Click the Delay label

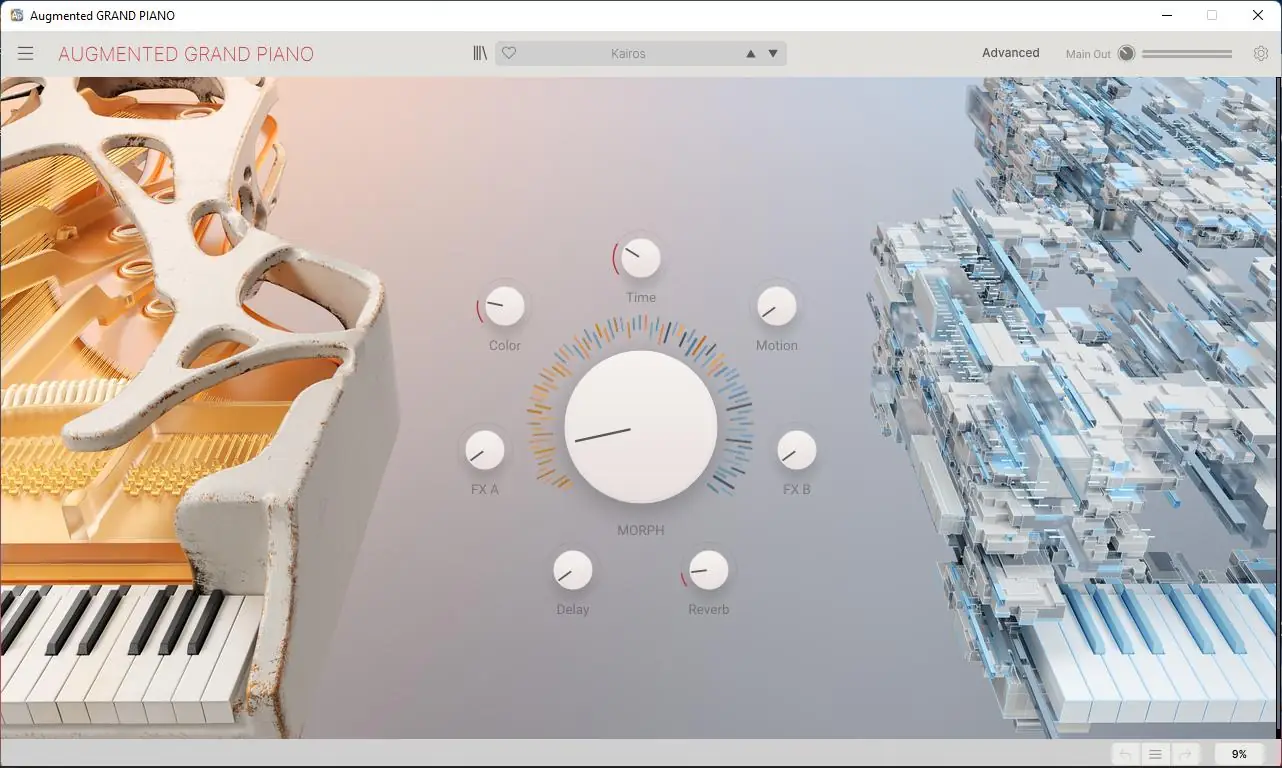point(573,609)
